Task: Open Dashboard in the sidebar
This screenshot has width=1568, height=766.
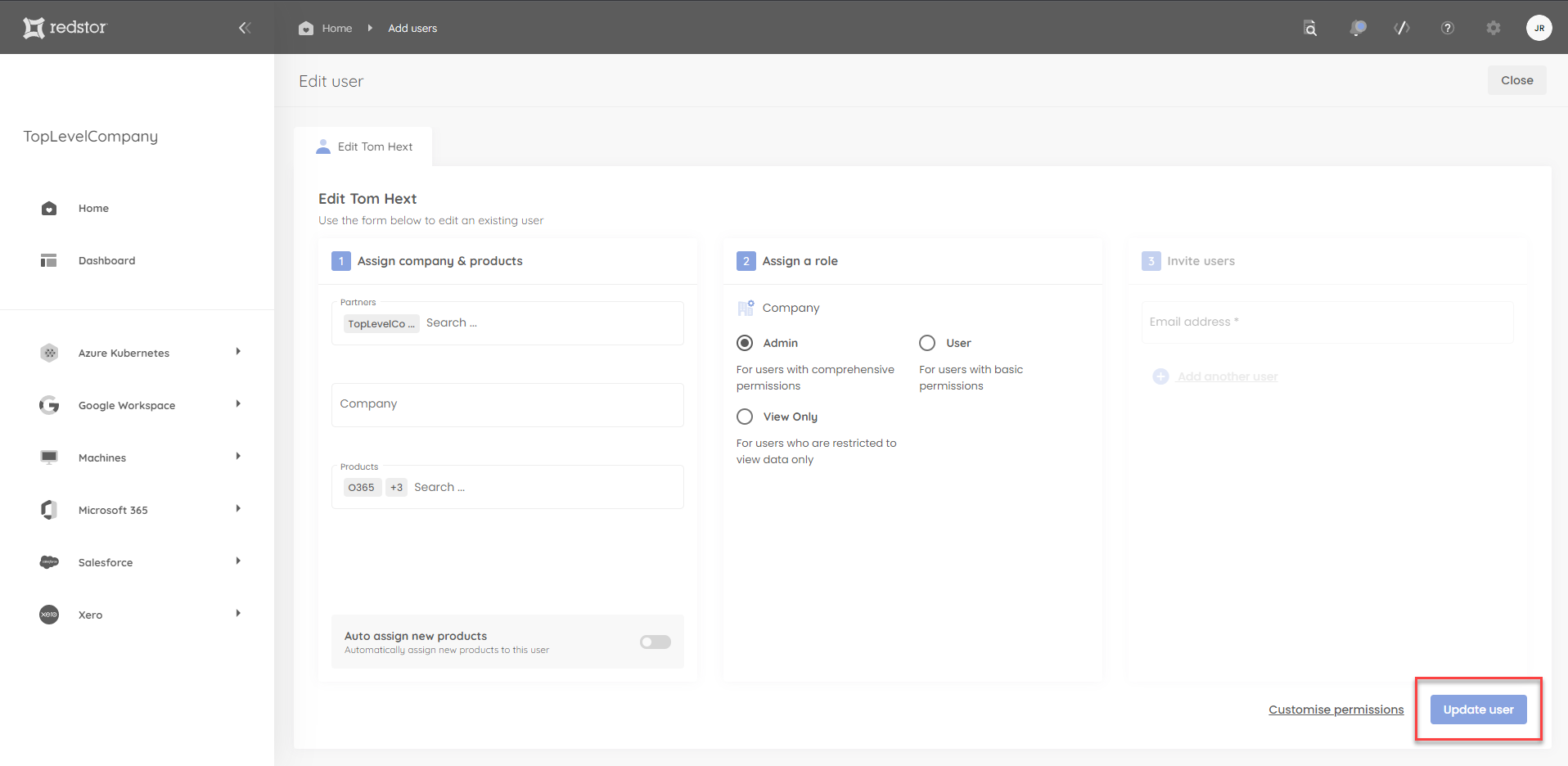Action: 106,260
